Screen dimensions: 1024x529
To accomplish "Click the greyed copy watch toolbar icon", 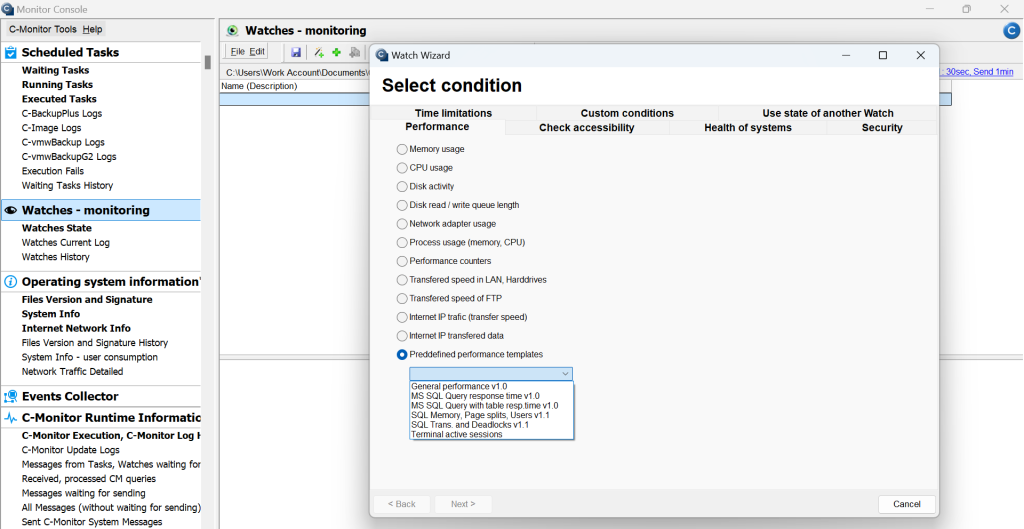I will (355, 52).
